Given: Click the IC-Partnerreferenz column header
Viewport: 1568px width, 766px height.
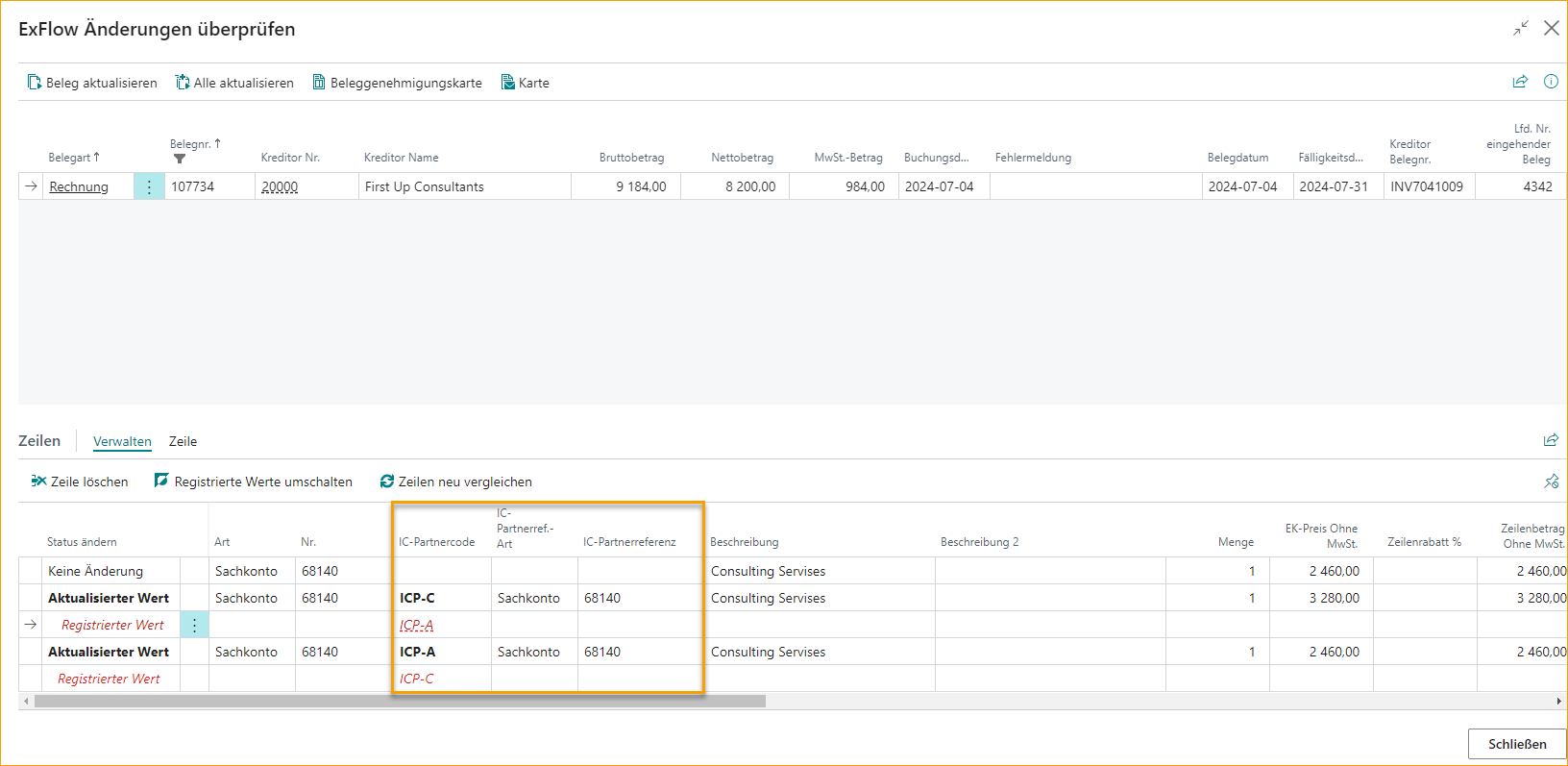Looking at the screenshot, I should (x=629, y=542).
